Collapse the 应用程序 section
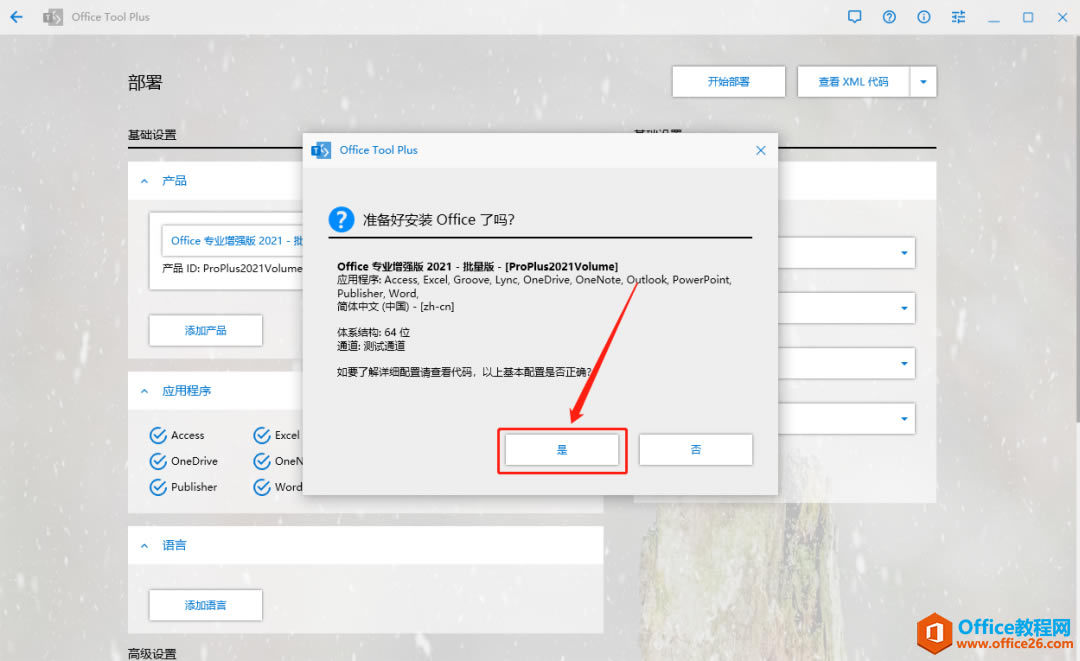 coord(145,391)
